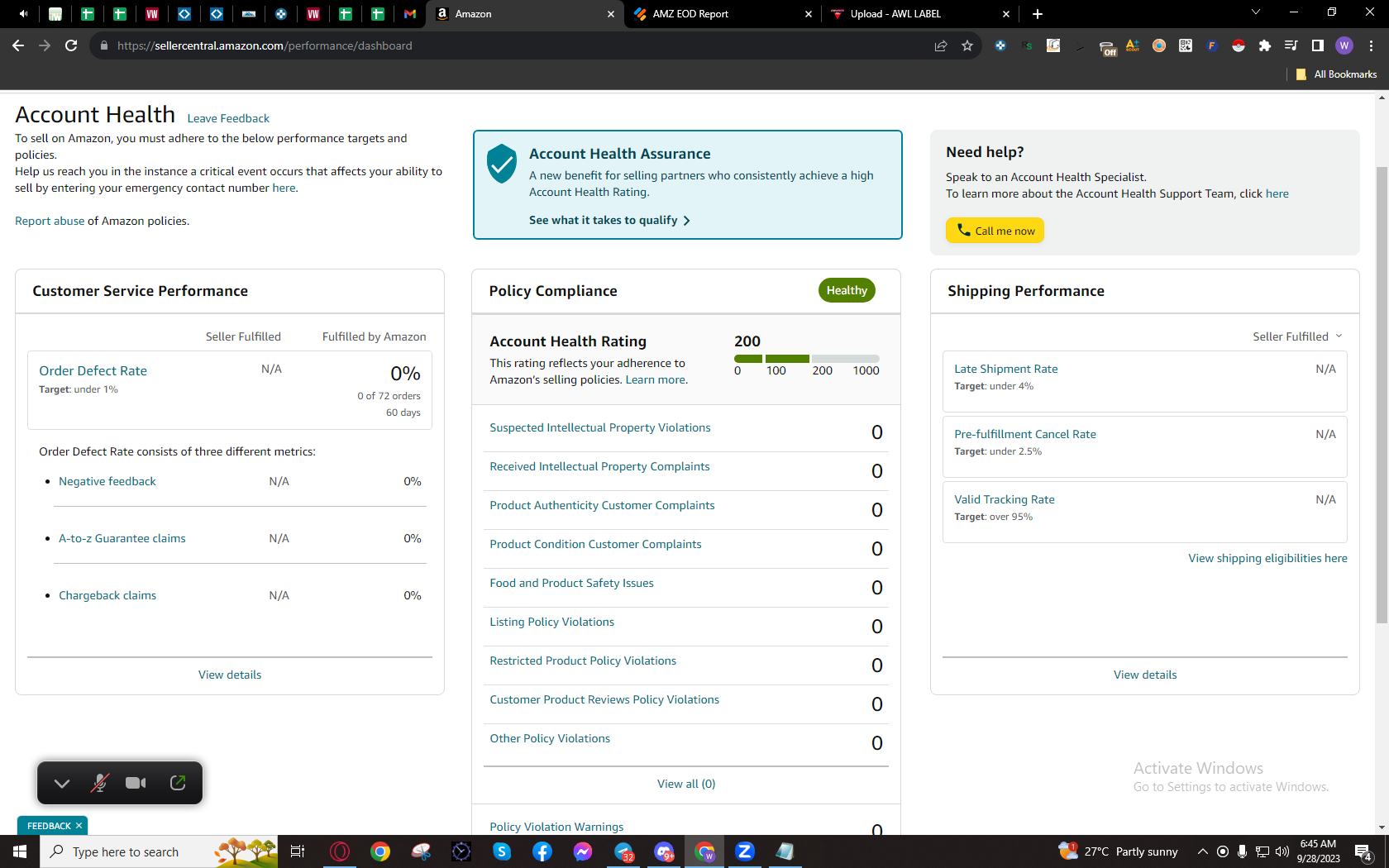Open Opera from the taskbar

click(340, 851)
